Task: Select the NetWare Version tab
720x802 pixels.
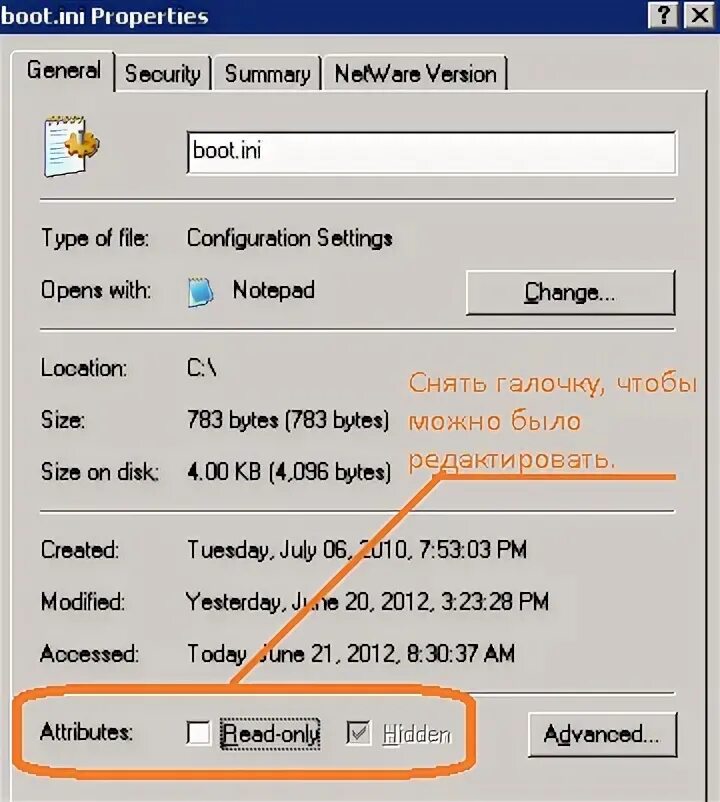Action: click(415, 74)
